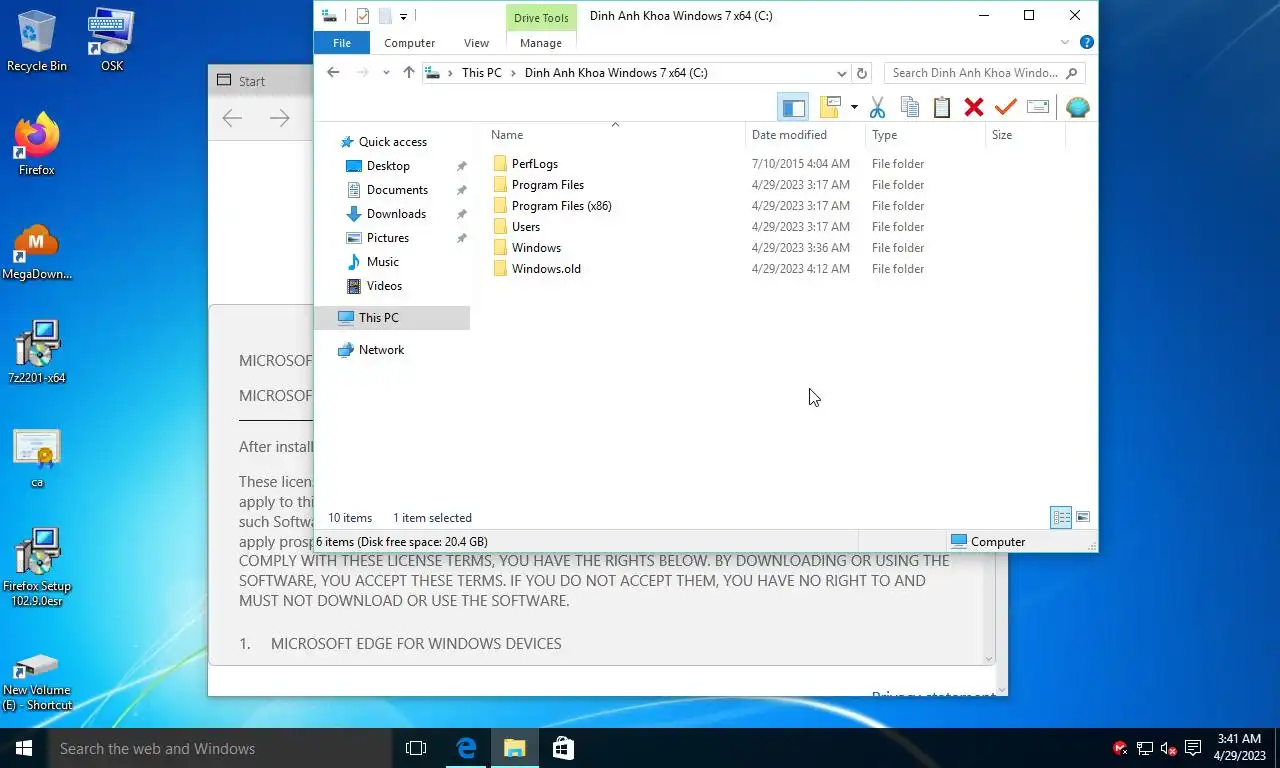
Task: Select Network in navigation pane
Action: (x=381, y=350)
